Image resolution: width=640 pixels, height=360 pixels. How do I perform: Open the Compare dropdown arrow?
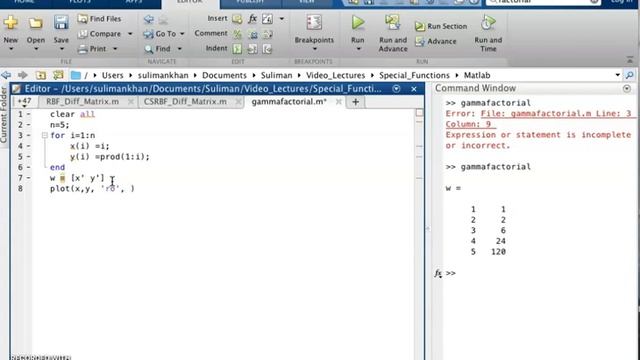pyautogui.click(x=130, y=34)
